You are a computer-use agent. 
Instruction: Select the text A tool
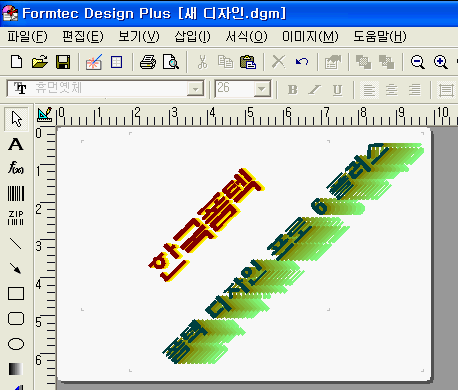16,145
